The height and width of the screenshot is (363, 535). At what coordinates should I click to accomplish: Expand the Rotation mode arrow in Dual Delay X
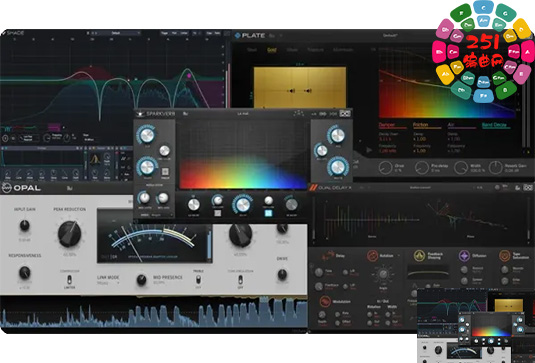[398, 255]
